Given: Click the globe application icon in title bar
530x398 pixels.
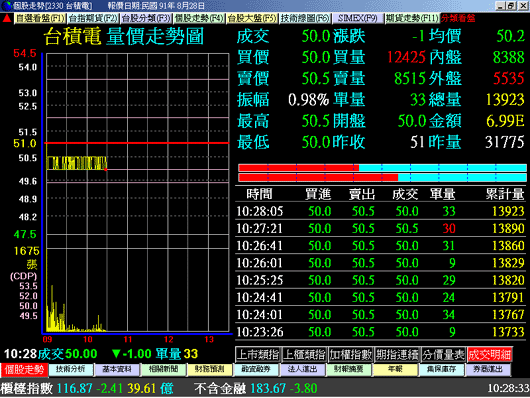Looking at the screenshot, I should click(x=6, y=5).
